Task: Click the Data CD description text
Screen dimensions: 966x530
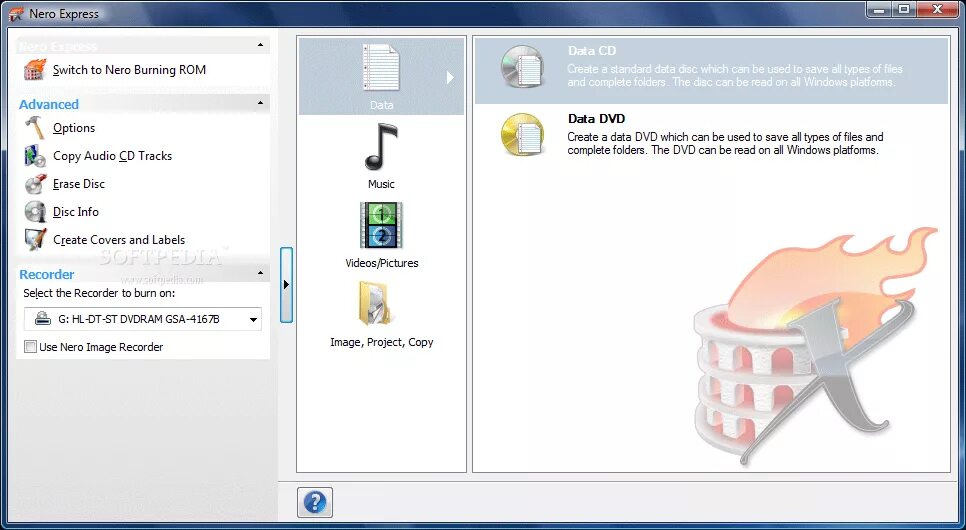Action: click(x=735, y=75)
